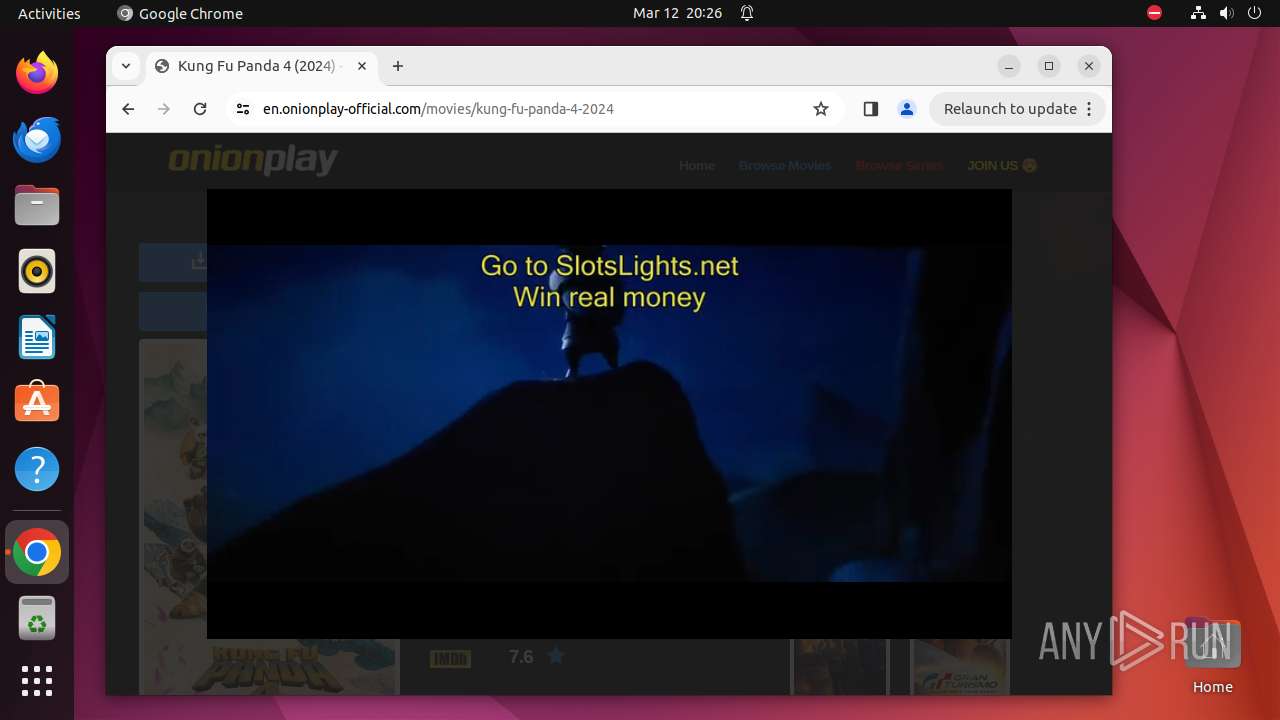
Task: Select the Google Chrome dock icon
Action: [37, 552]
